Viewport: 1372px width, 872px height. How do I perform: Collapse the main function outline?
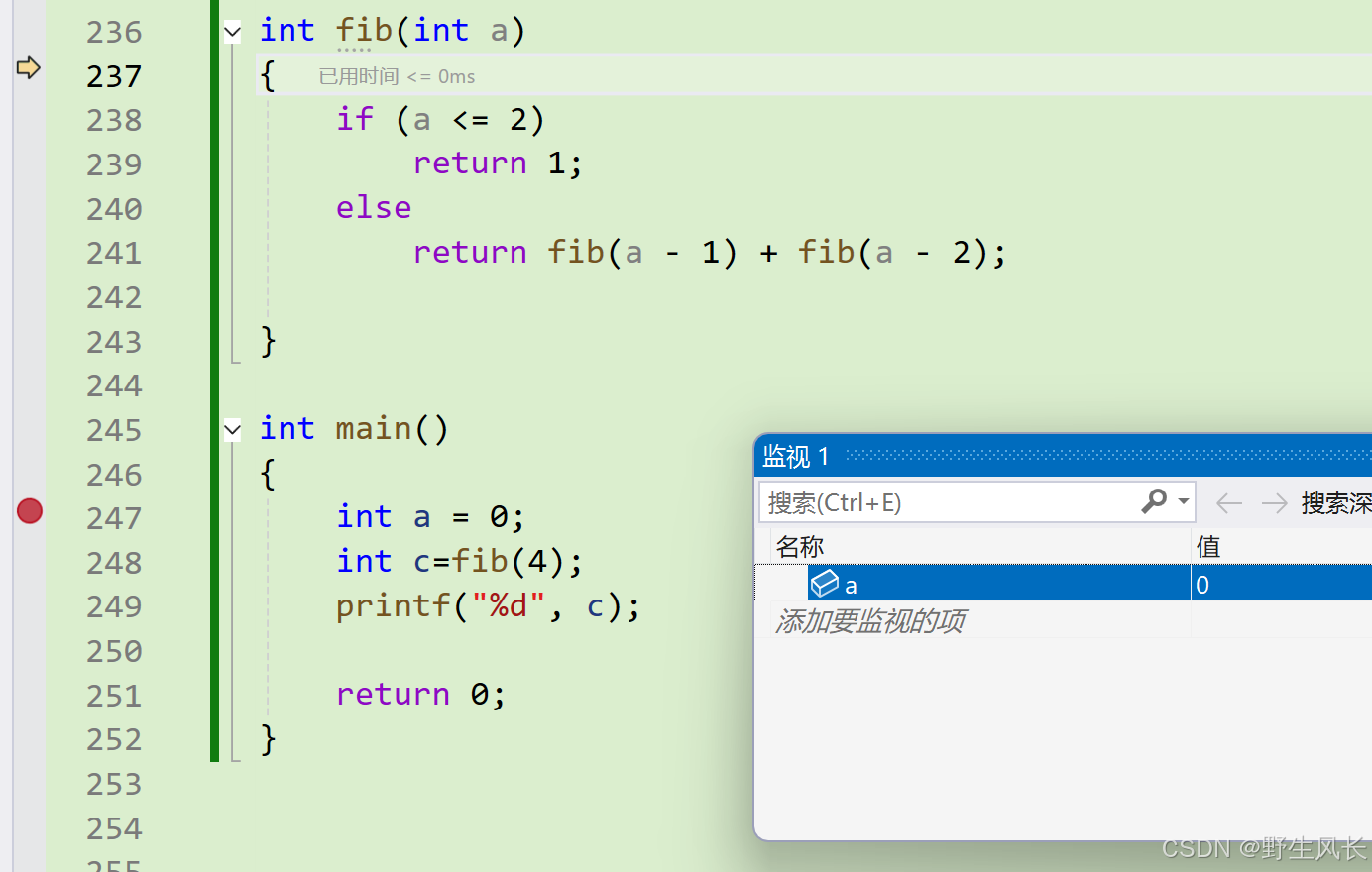point(232,430)
